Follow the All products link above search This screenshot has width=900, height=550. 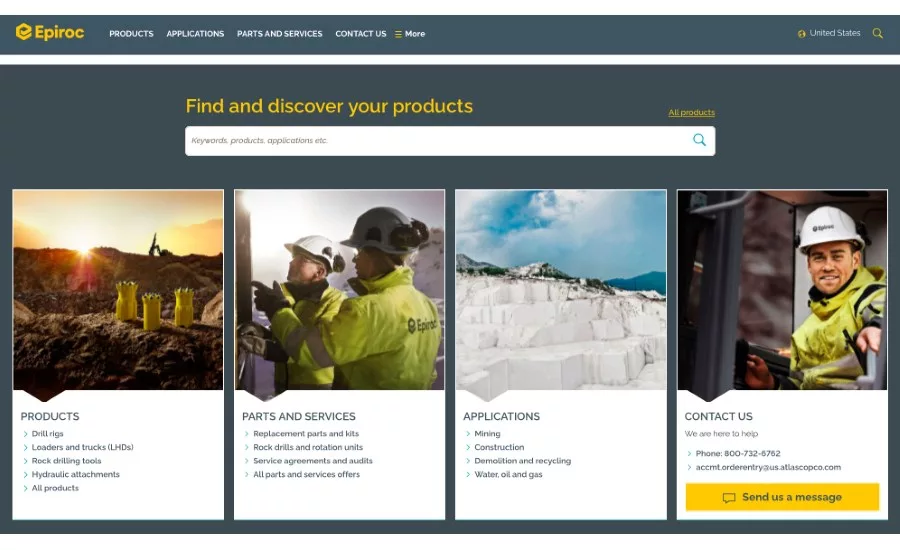[x=691, y=113]
